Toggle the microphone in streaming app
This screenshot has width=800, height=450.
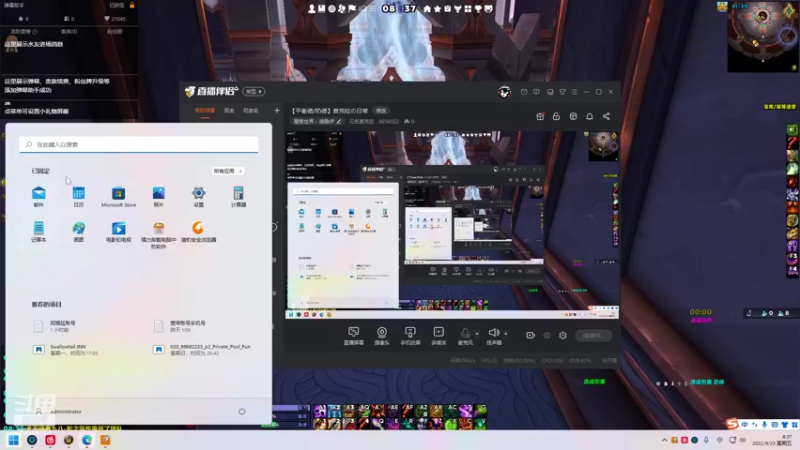[x=465, y=336]
